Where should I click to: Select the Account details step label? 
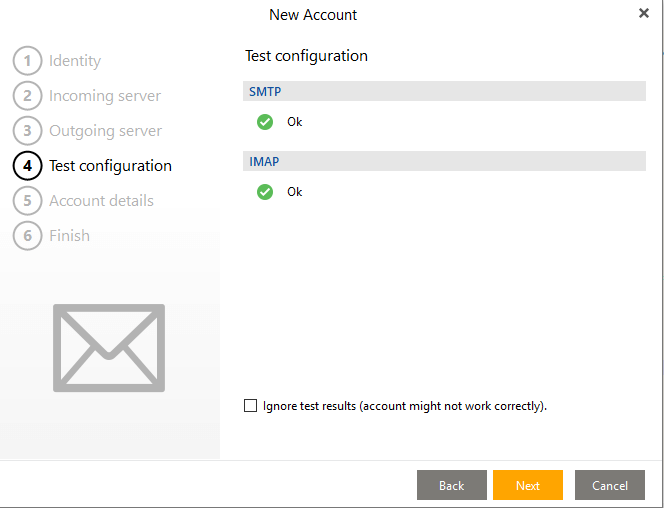(101, 201)
